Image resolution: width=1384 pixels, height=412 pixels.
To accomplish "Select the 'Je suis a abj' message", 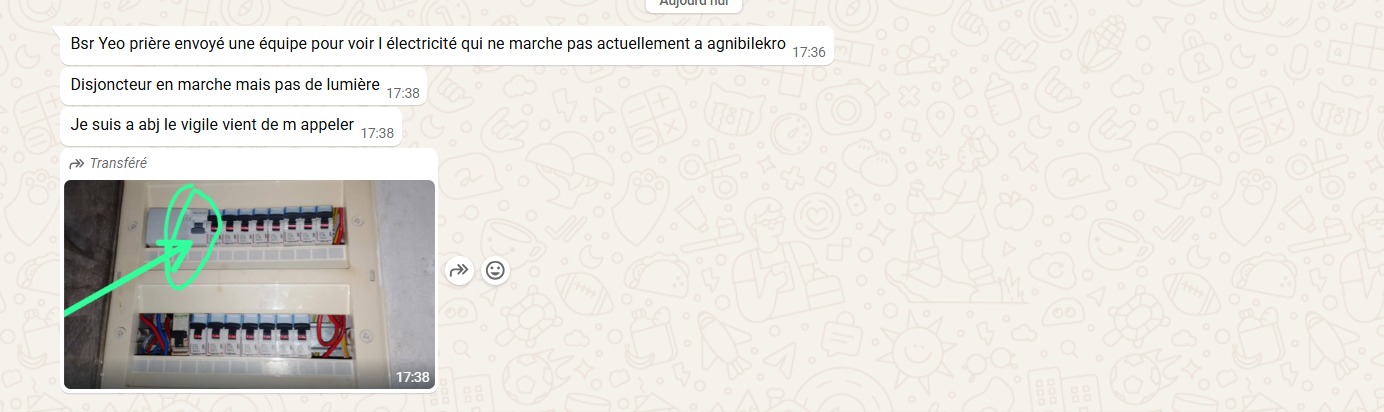I will (x=231, y=127).
